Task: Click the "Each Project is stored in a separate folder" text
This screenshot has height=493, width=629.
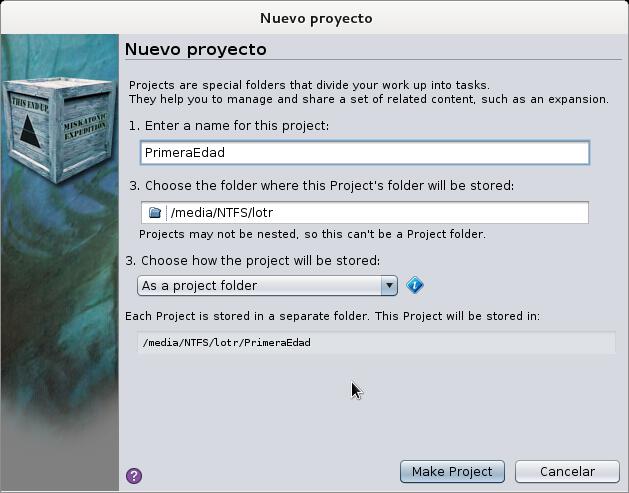Action: point(332,316)
